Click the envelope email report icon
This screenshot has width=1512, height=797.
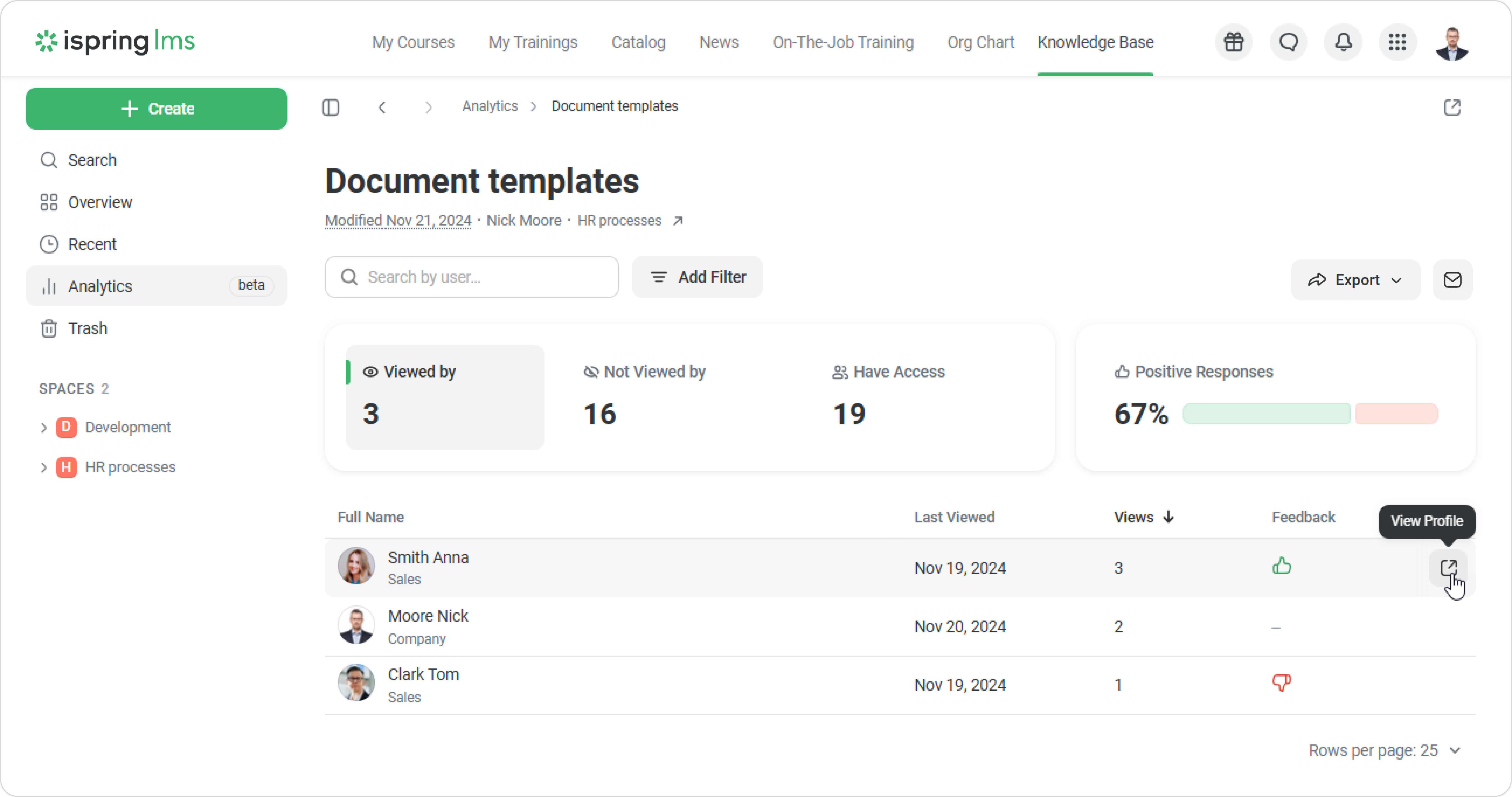coord(1452,280)
